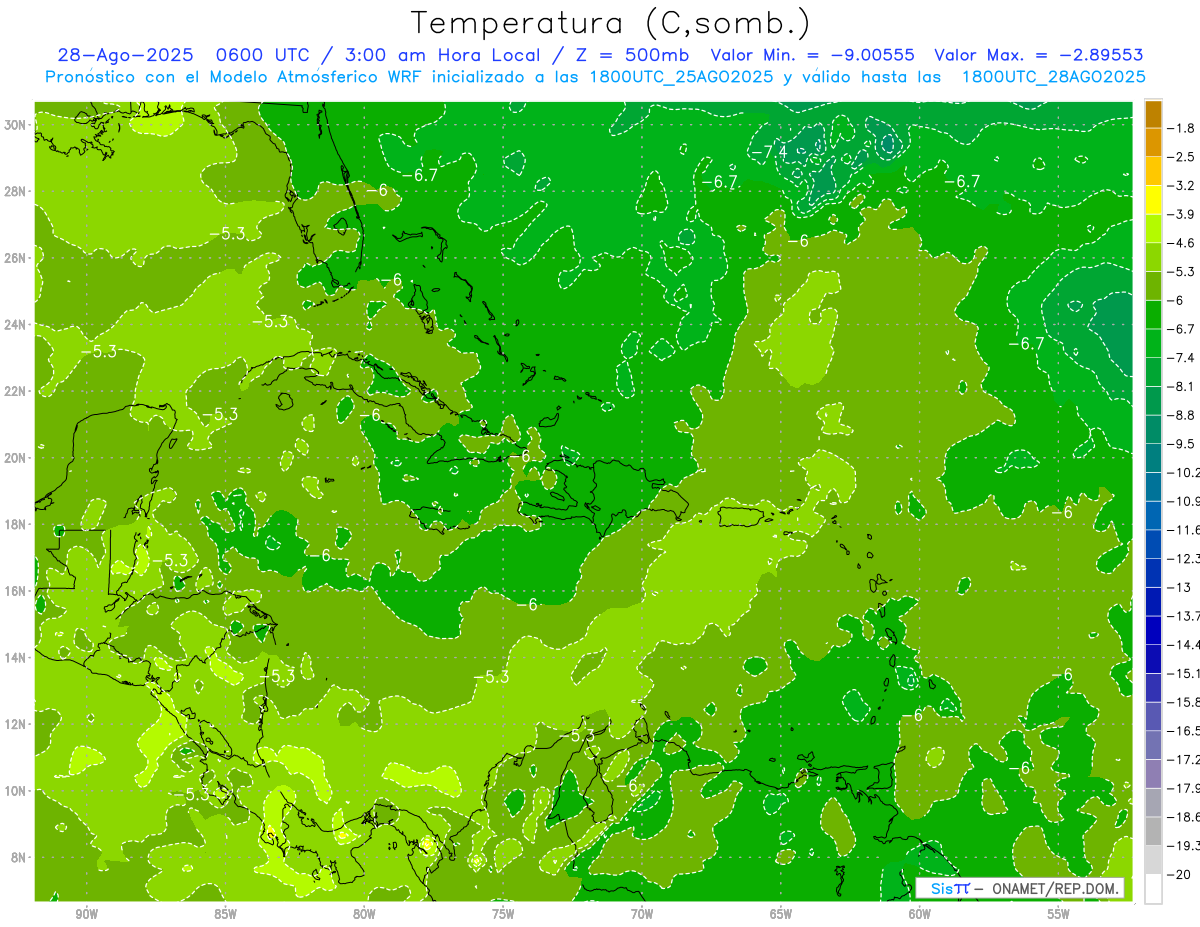This screenshot has height=927, width=1200.
Task: Click the '-10.2' colorbar label
Action: (1184, 473)
